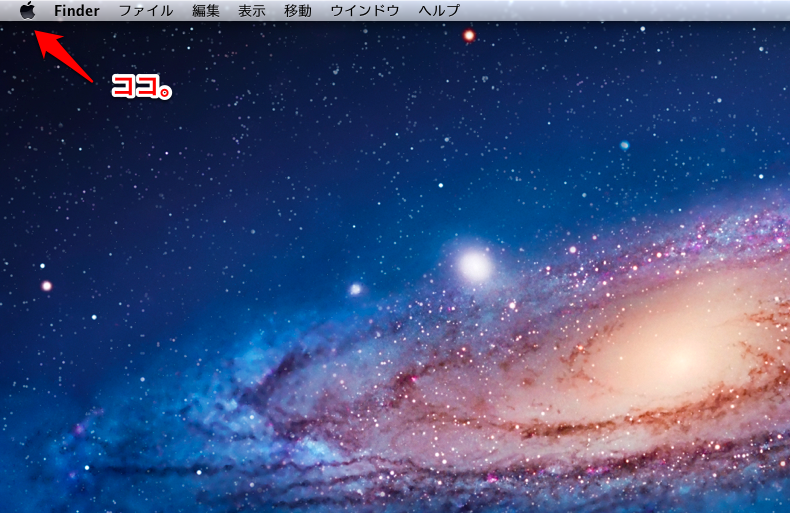Viewport: 790px width, 513px height.
Task: Open the 編集 menu
Action: click(x=206, y=11)
